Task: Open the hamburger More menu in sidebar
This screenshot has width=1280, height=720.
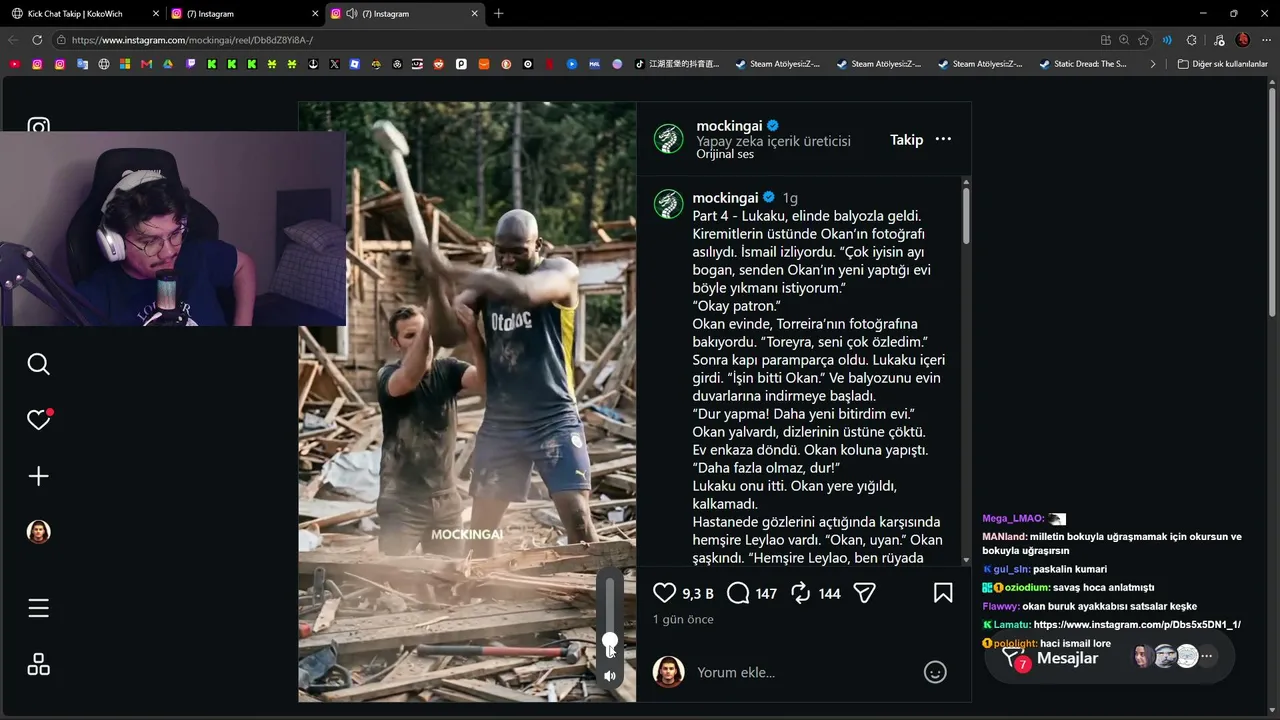Action: 38,608
